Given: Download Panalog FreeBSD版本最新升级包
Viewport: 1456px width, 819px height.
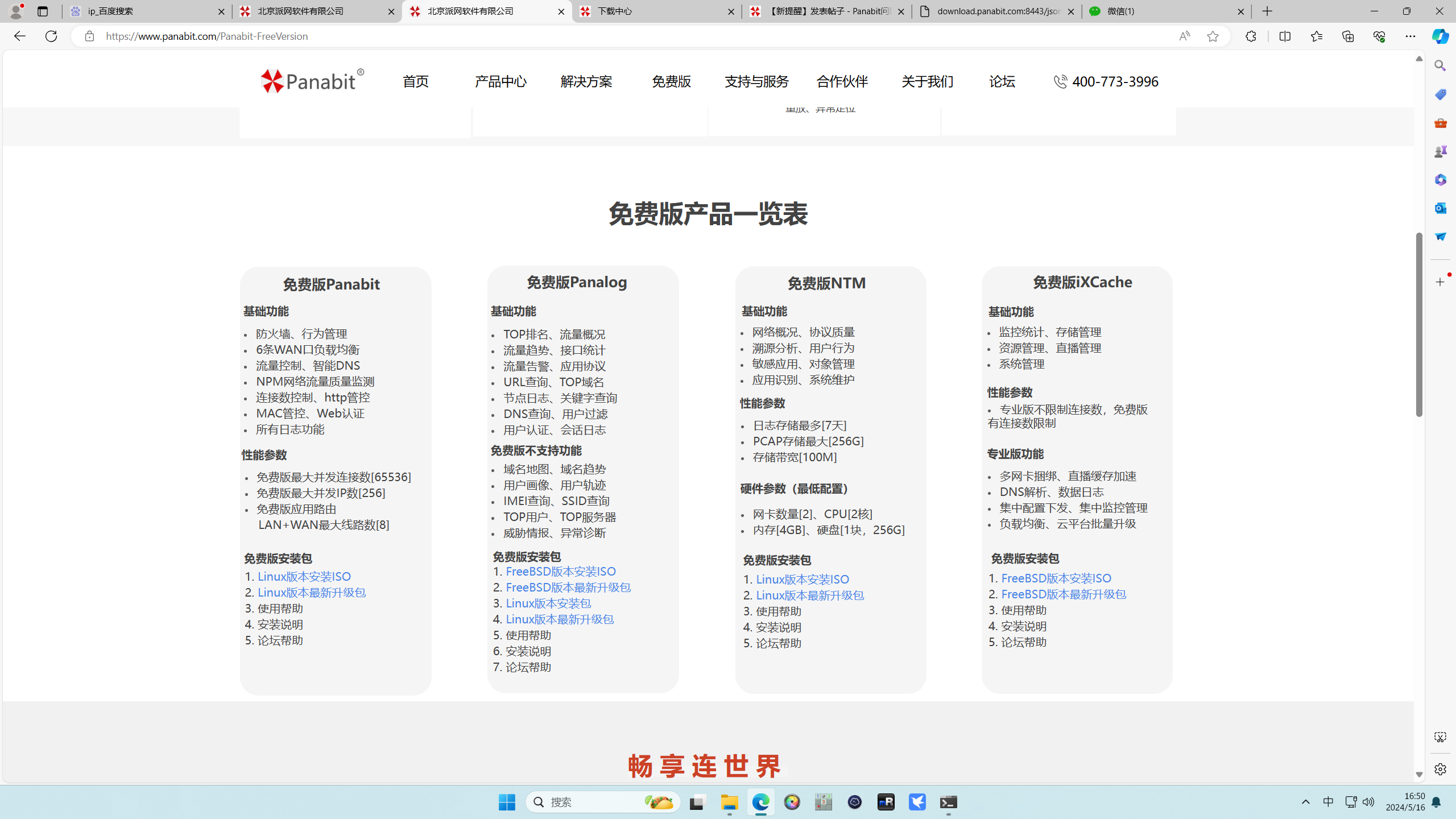Looking at the screenshot, I should point(568,587).
